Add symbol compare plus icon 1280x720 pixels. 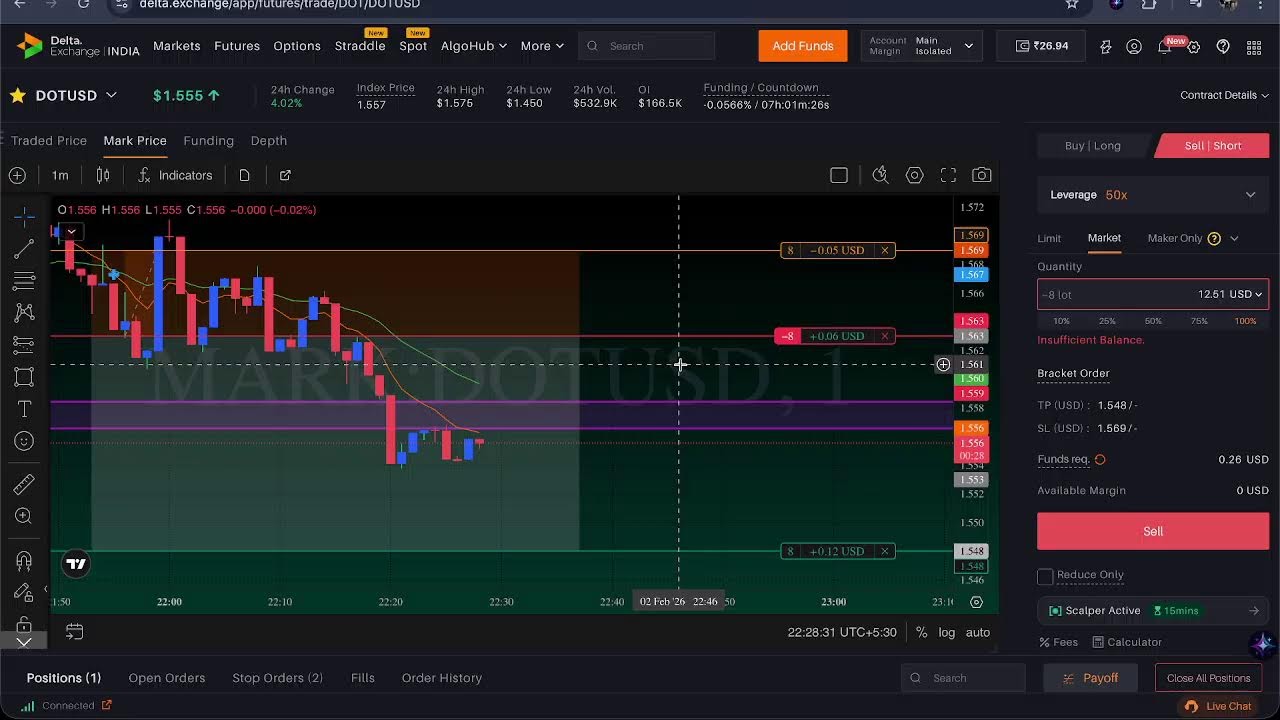(17, 175)
